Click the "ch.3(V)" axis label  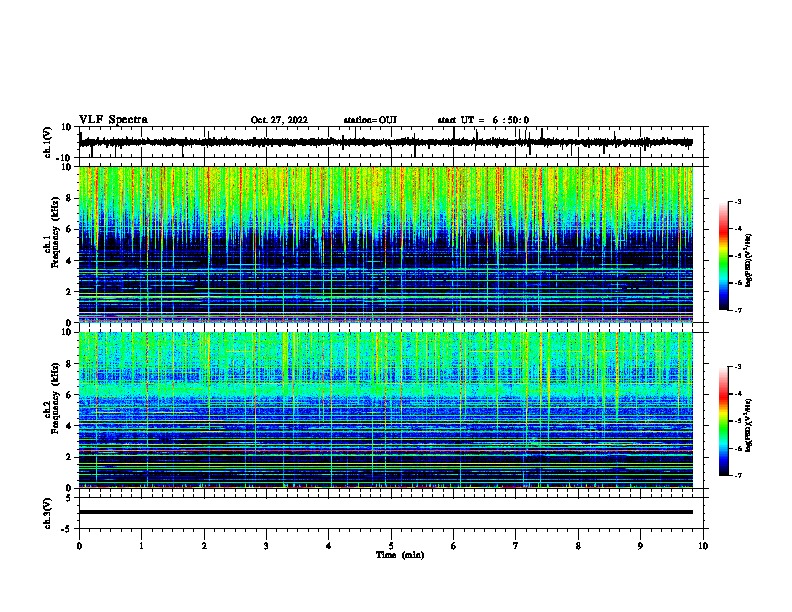[48, 513]
